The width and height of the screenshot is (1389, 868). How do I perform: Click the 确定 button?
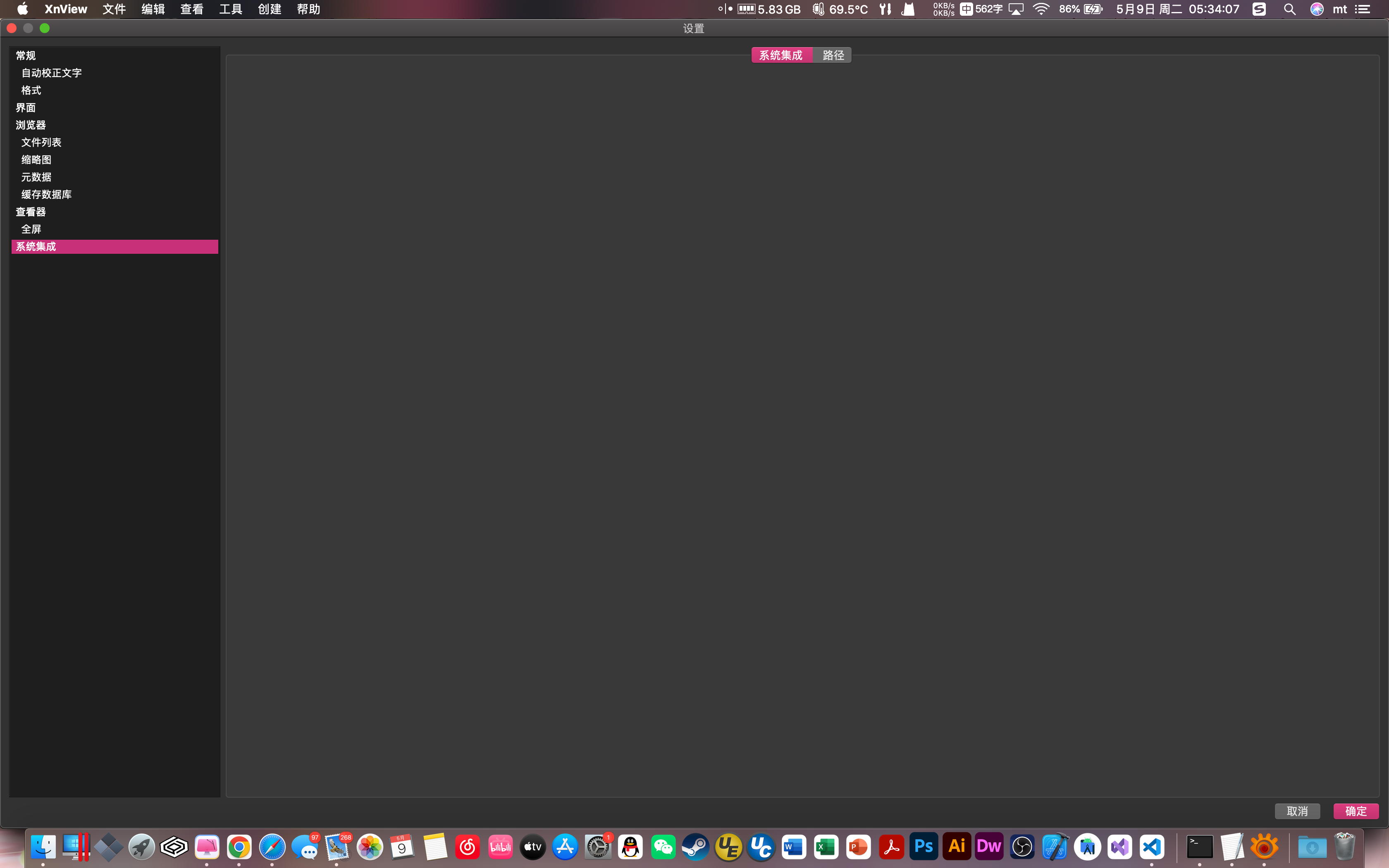[1356, 811]
